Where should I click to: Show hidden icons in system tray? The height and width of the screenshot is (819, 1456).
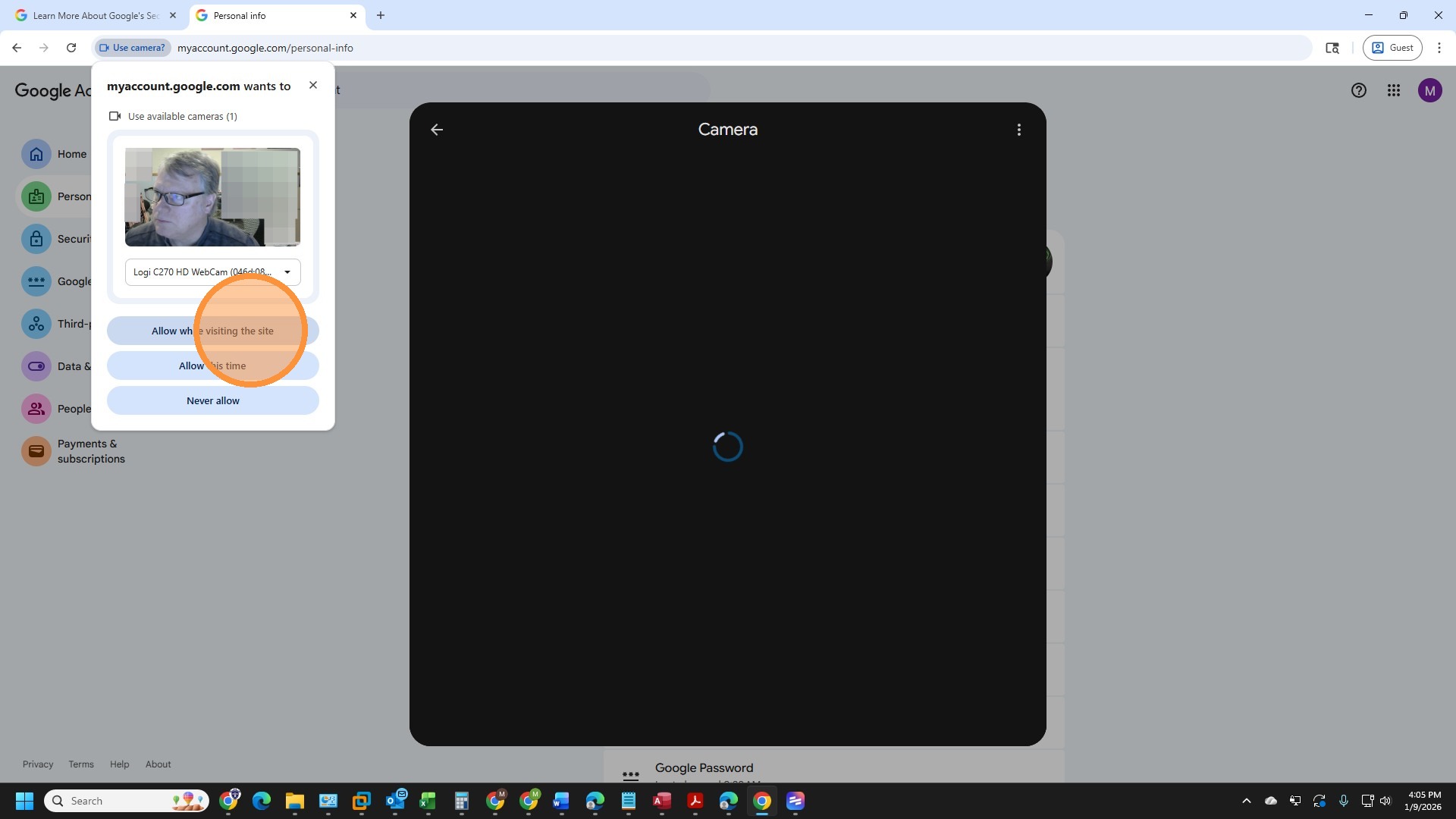[1246, 801]
